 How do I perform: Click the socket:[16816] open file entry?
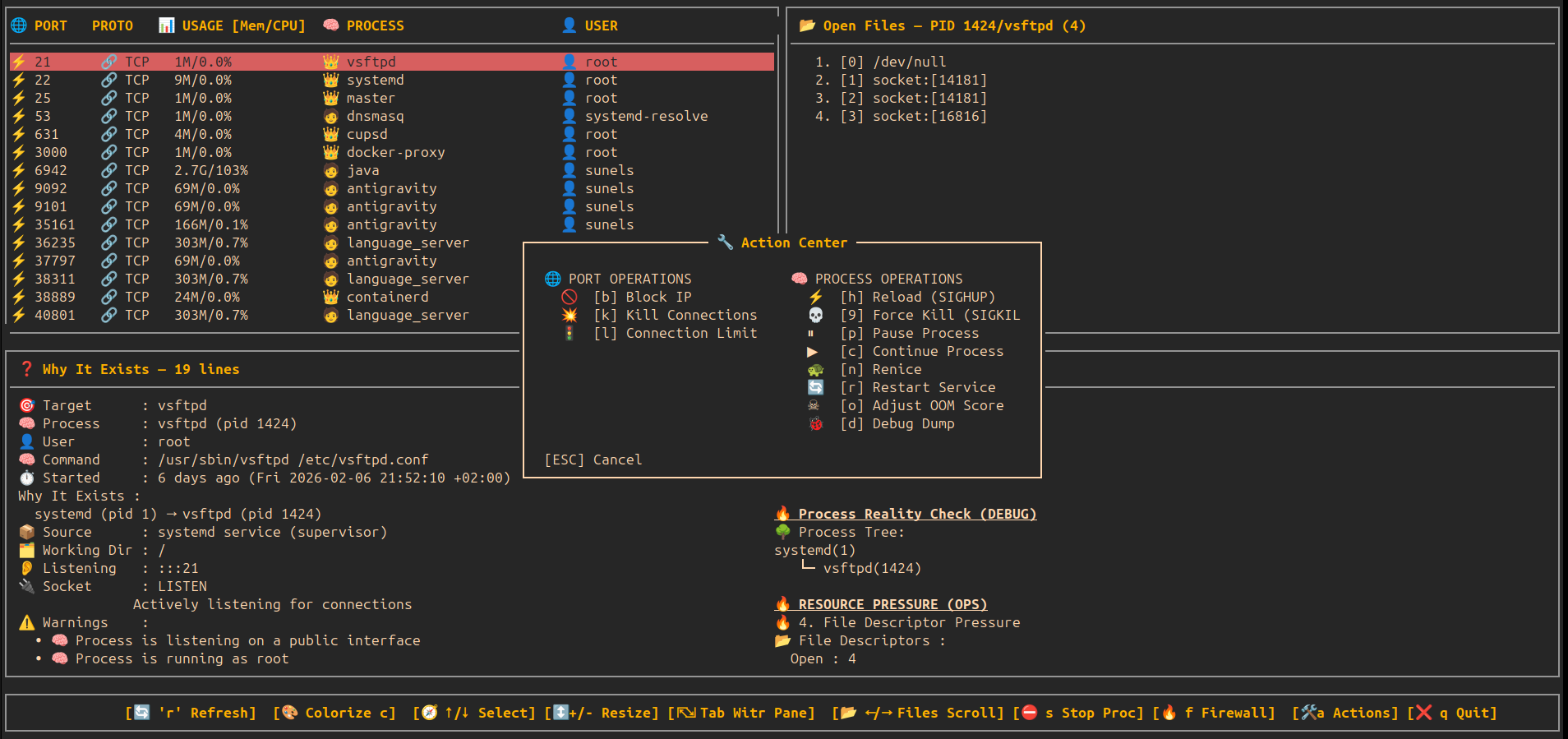[x=929, y=116]
